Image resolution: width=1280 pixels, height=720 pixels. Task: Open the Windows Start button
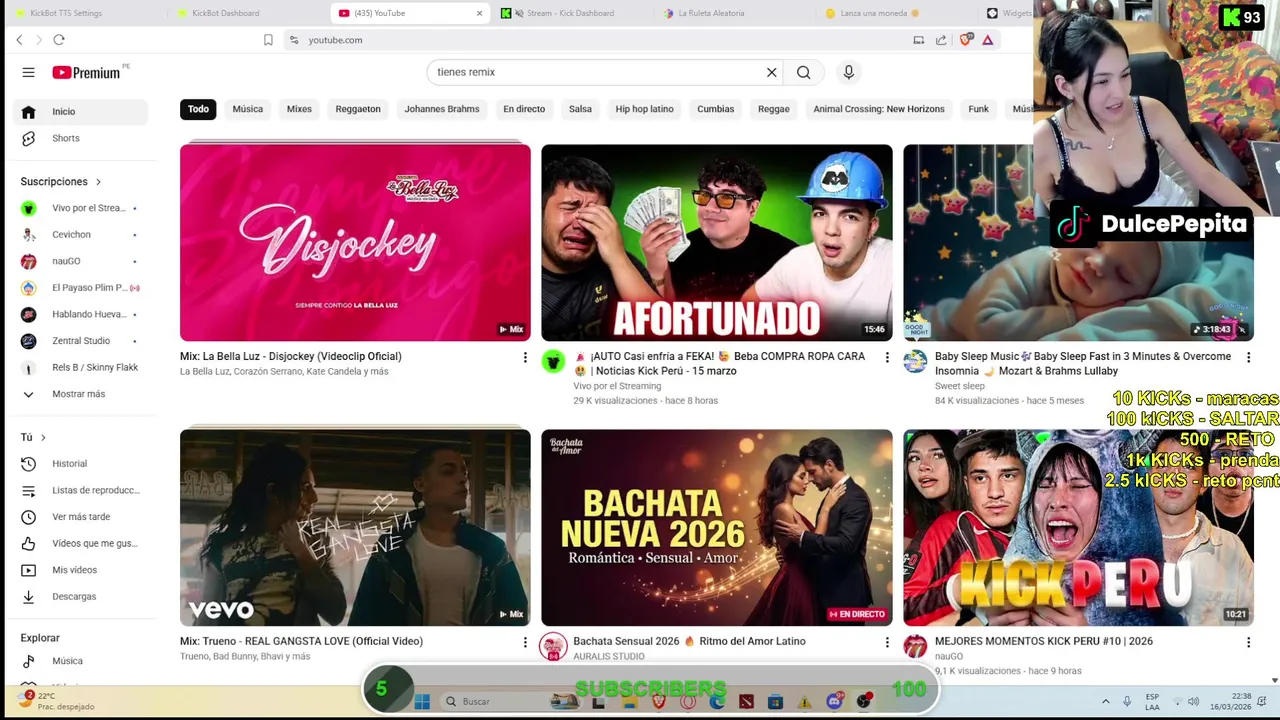[422, 701]
